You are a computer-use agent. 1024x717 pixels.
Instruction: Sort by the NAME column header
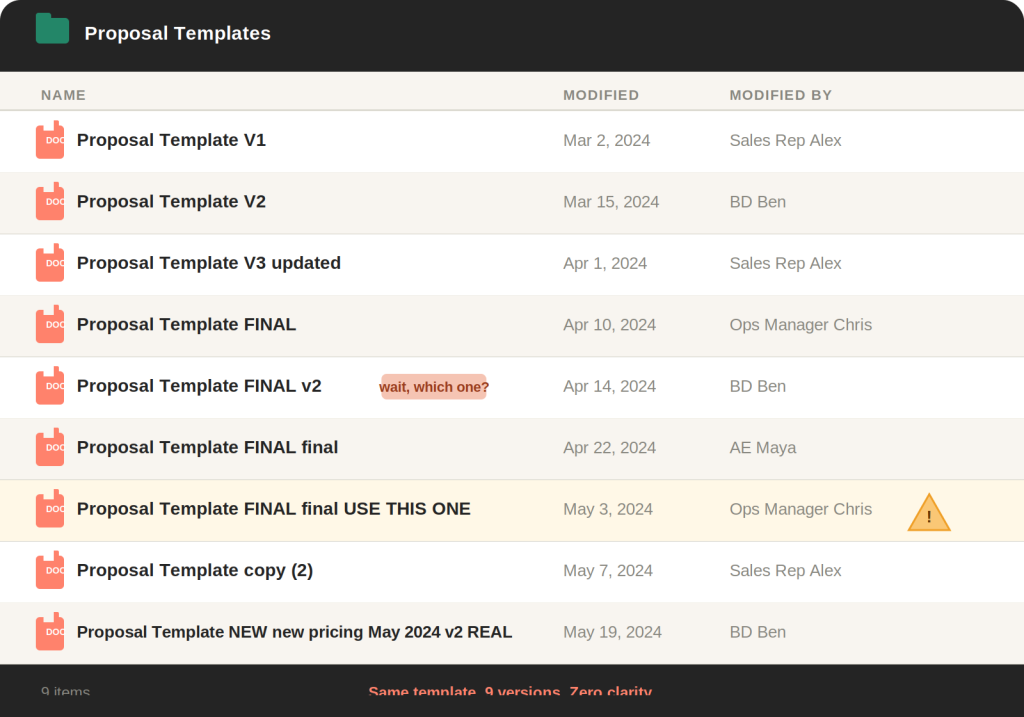[63, 95]
